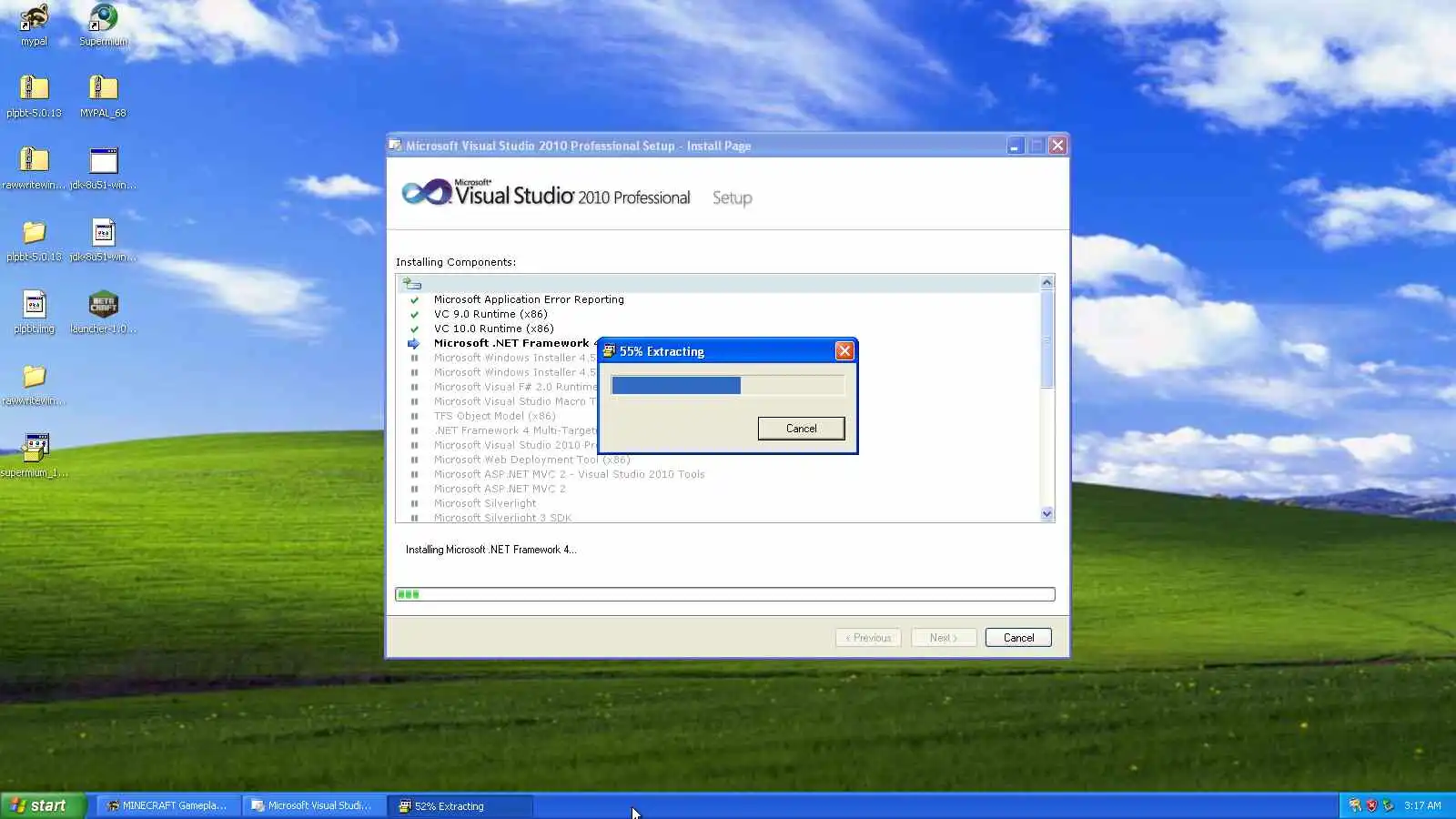Image resolution: width=1456 pixels, height=819 pixels.
Task: Click the tray icon left of the red shield
Action: tap(1355, 805)
